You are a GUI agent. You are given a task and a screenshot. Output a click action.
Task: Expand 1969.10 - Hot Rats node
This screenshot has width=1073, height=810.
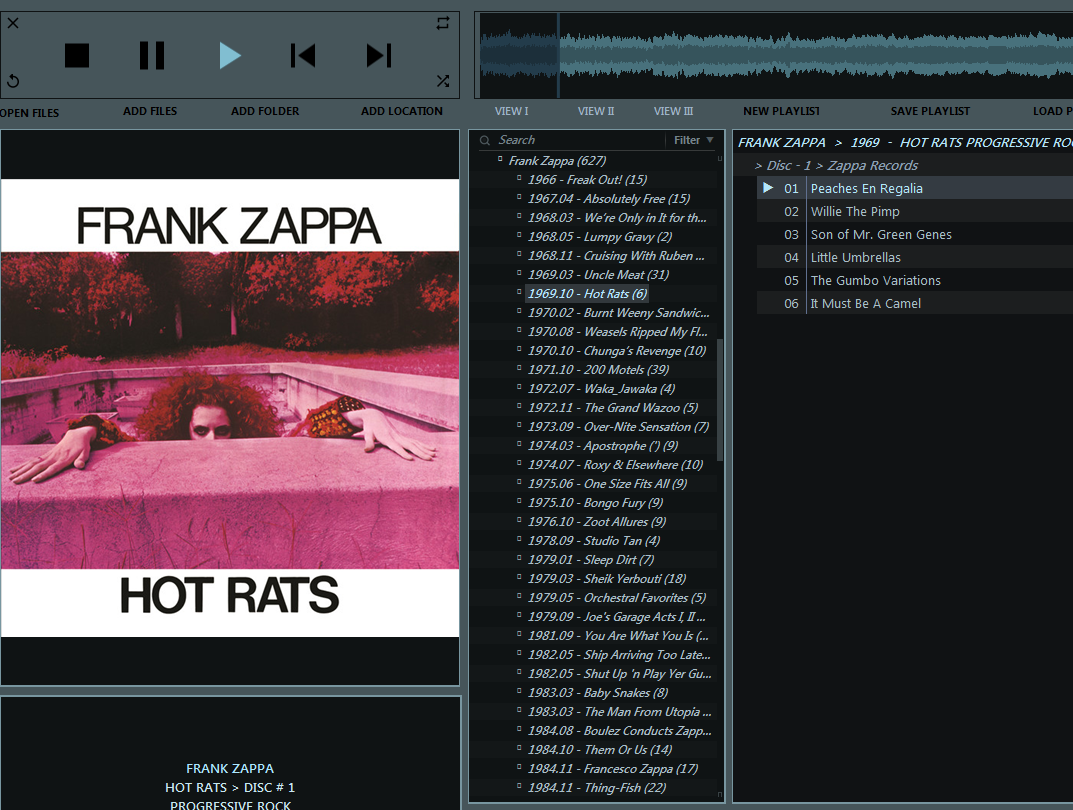(x=519, y=291)
